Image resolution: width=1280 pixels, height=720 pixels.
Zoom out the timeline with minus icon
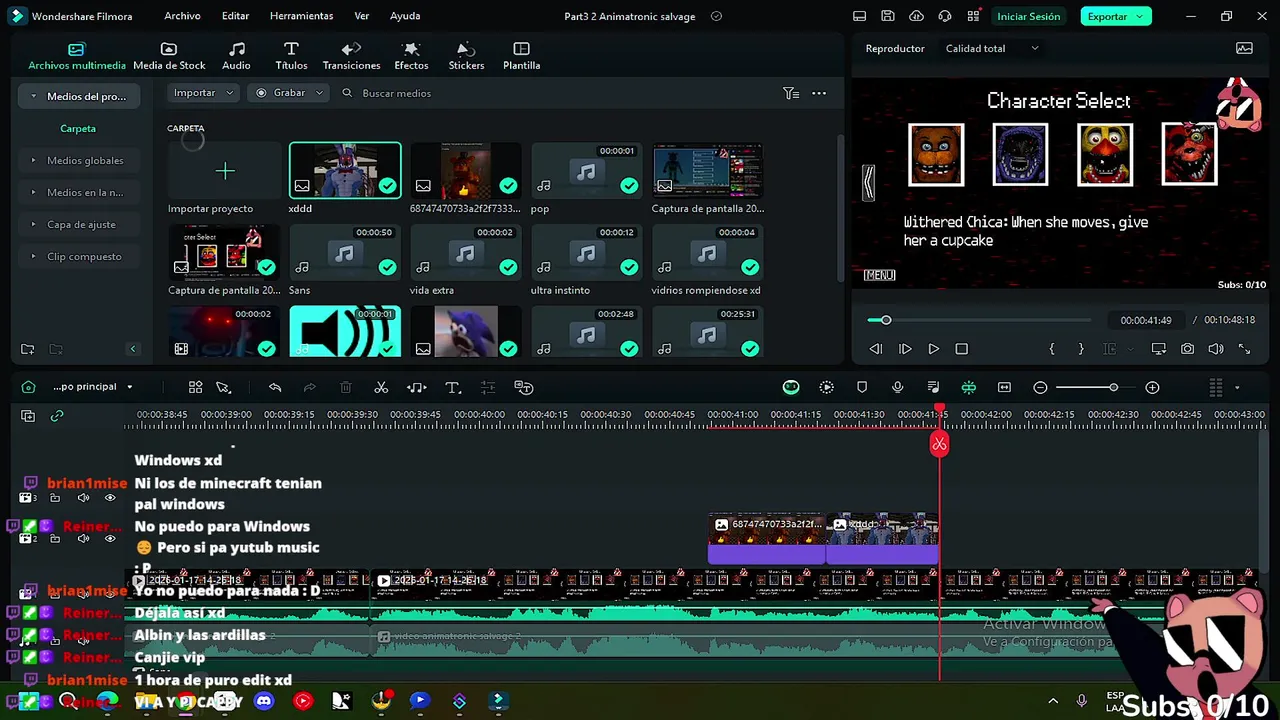[x=1040, y=387]
